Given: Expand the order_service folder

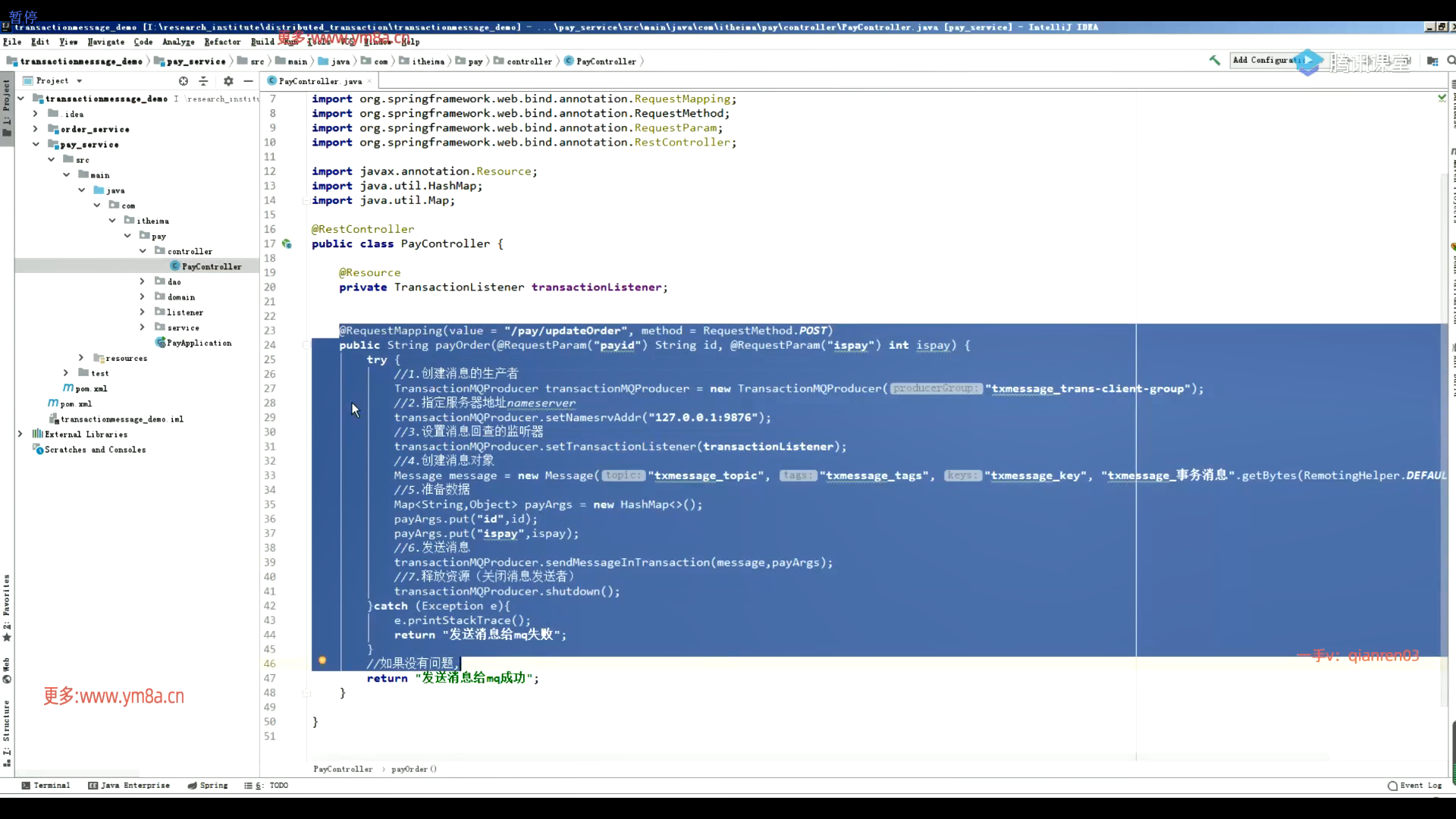Looking at the screenshot, I should click(36, 130).
